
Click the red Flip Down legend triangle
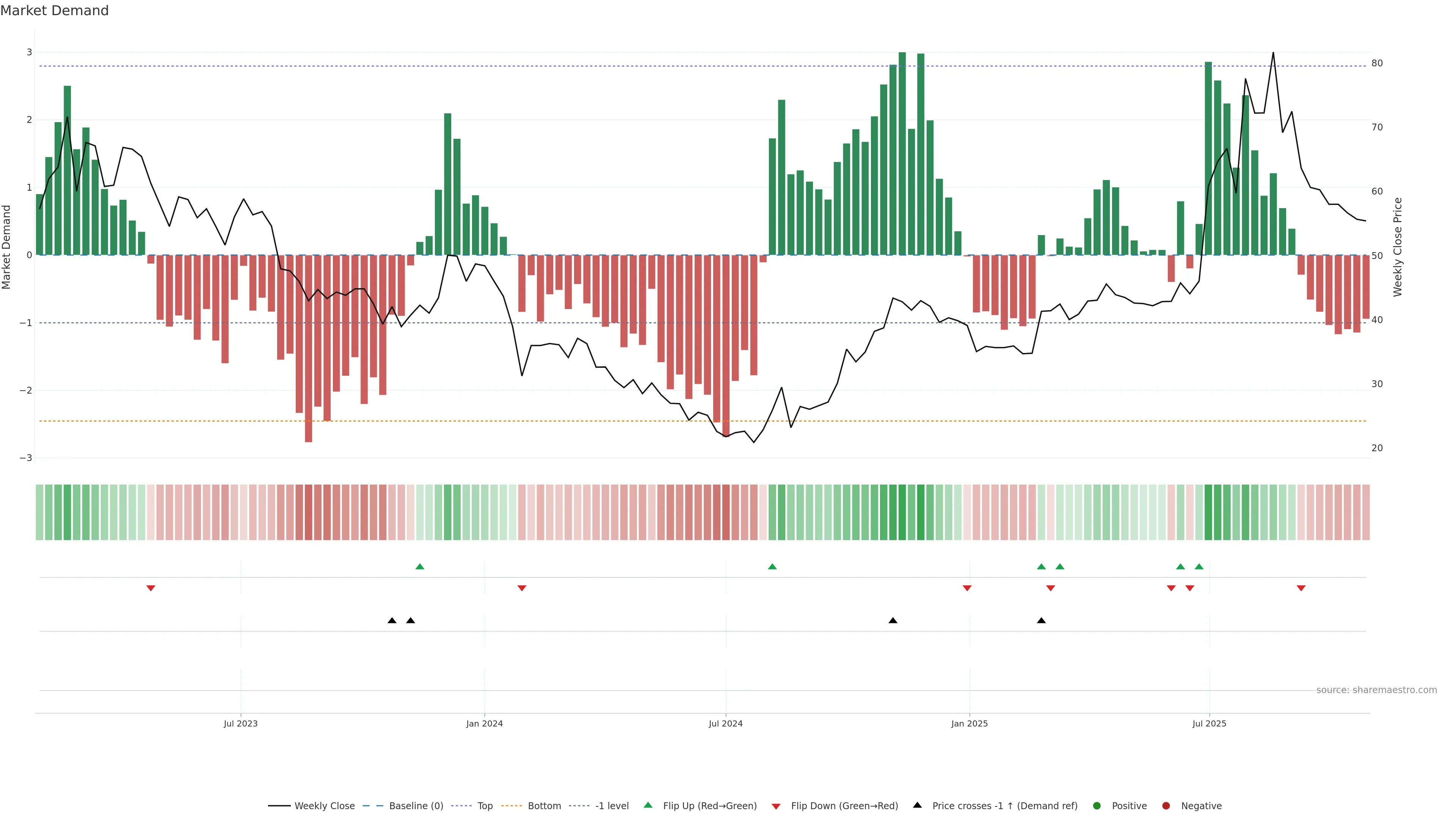(776, 806)
